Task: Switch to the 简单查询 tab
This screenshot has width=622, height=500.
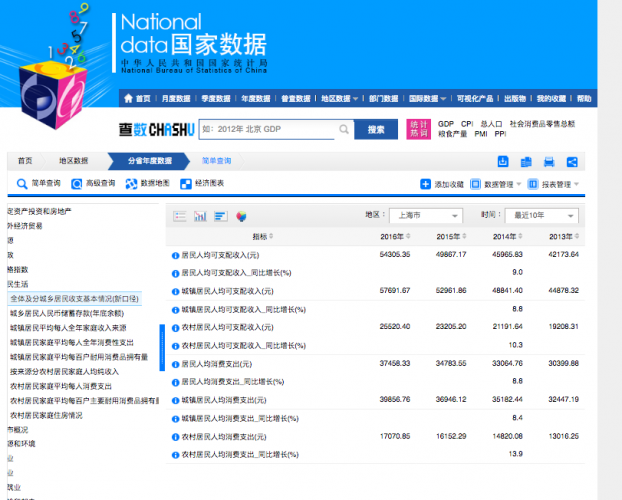Action: pyautogui.click(x=216, y=161)
